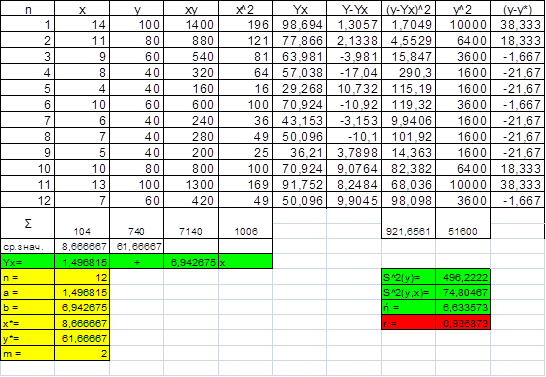Select the yellow b = 6,942675 cell
Image resolution: width=546 pixels, height=377 pixels.
coord(82,307)
